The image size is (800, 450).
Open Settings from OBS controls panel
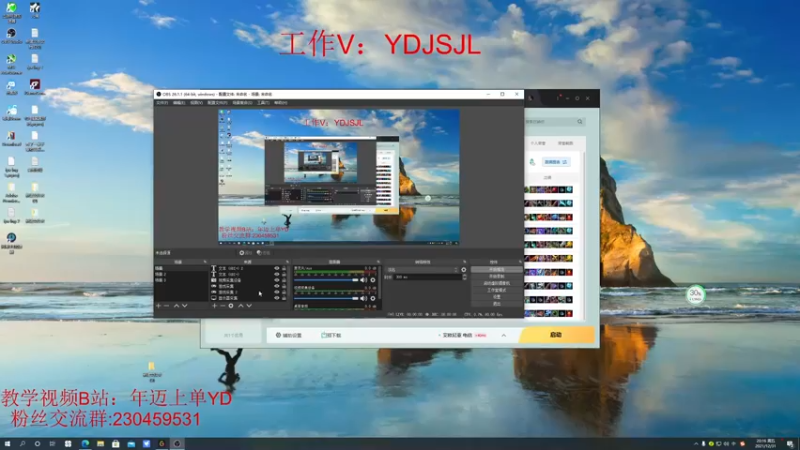click(x=496, y=297)
